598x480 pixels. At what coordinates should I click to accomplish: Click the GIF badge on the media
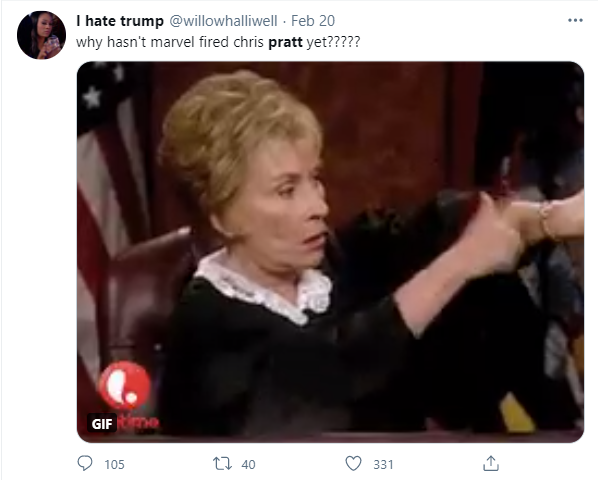click(x=102, y=423)
